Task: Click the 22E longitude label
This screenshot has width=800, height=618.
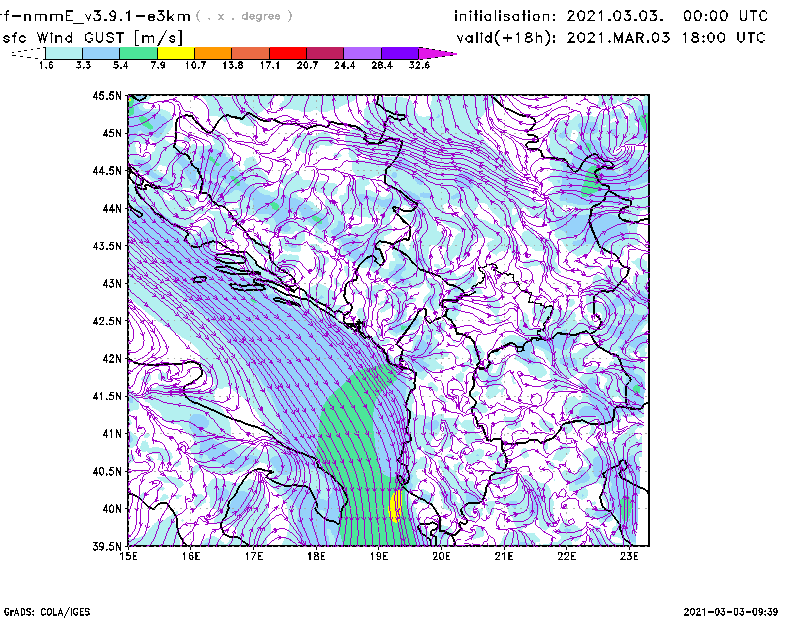Action: (566, 556)
